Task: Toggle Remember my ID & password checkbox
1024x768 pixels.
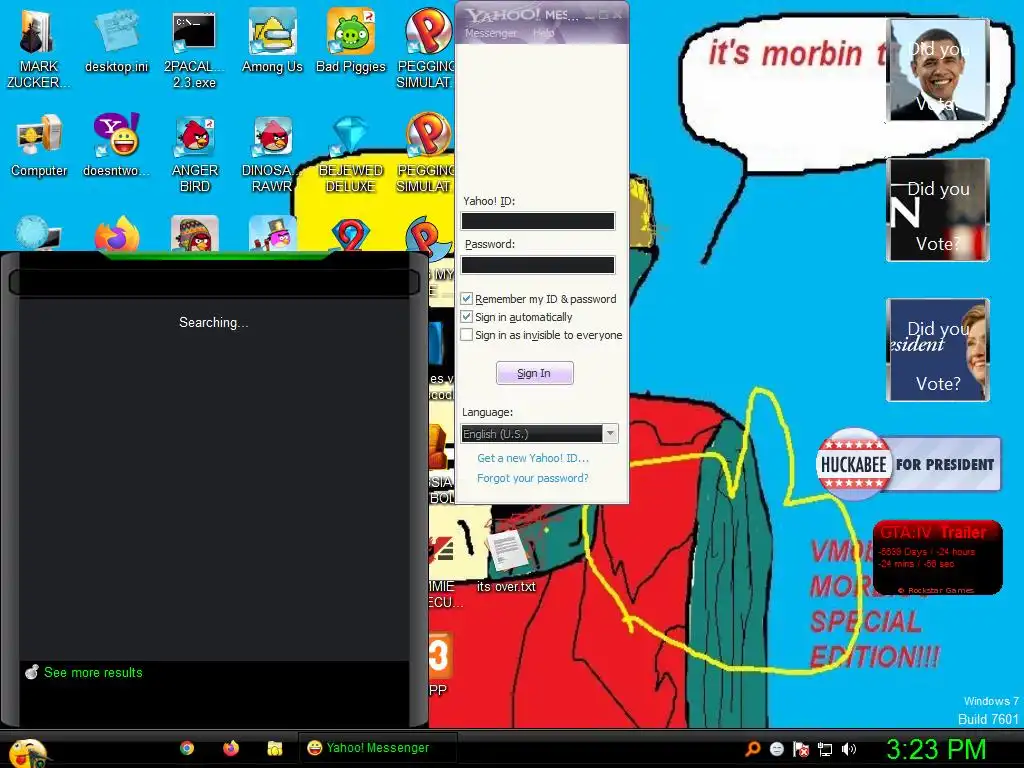Action: click(x=466, y=298)
